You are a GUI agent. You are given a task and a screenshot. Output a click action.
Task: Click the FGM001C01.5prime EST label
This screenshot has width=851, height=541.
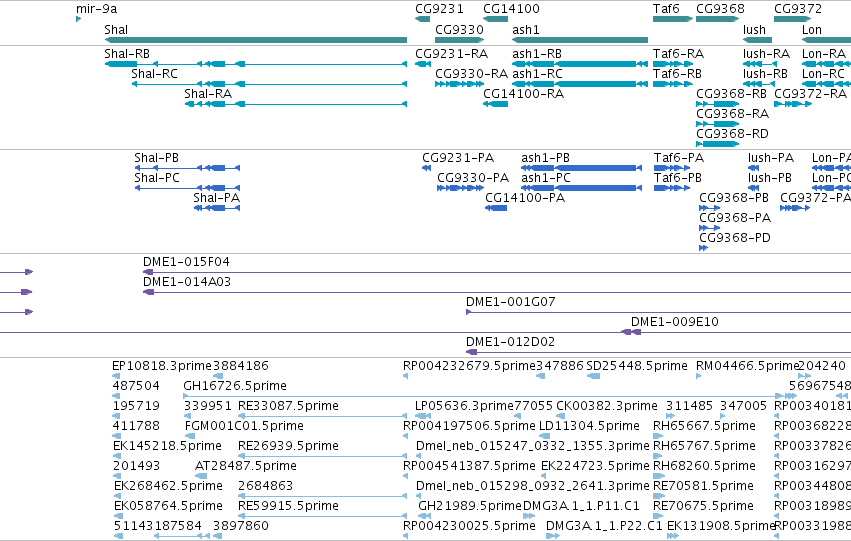252,427
